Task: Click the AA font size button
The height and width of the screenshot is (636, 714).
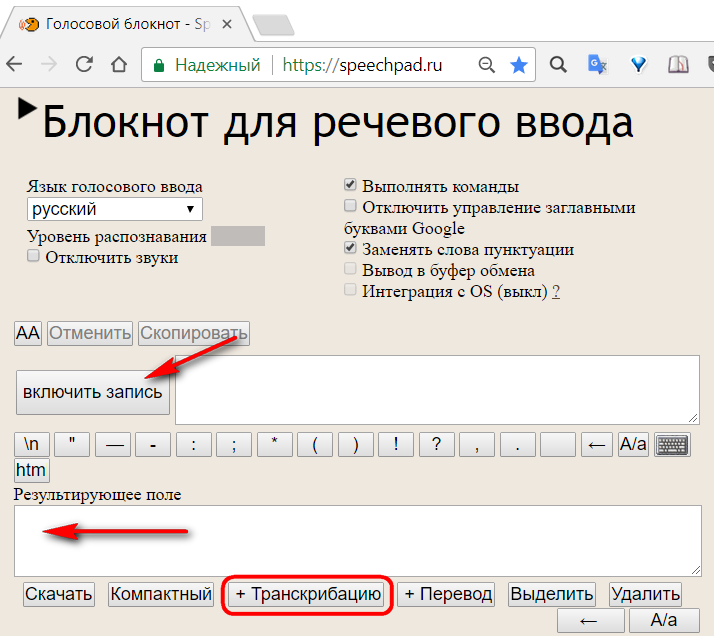Action: coord(28,333)
